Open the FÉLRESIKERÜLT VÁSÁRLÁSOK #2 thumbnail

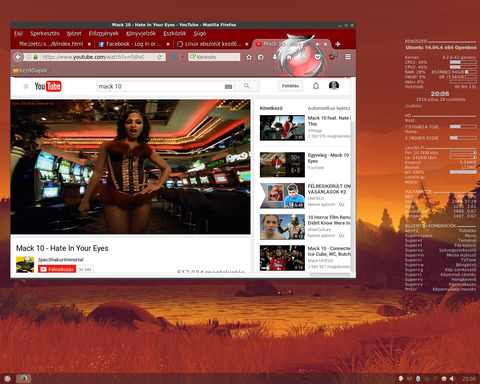[x=282, y=196]
